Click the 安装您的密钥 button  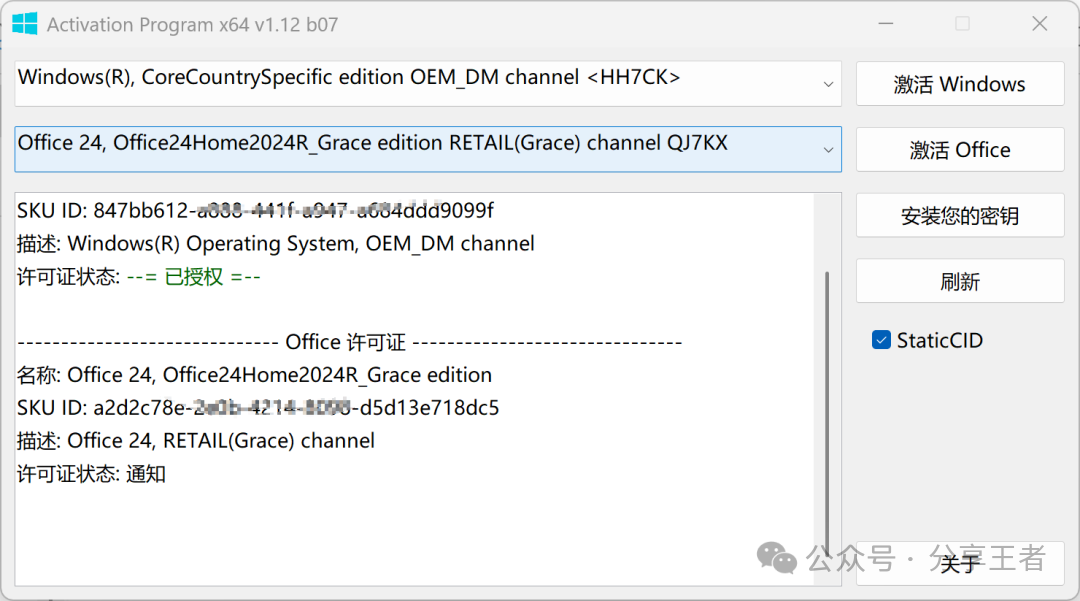(x=959, y=215)
